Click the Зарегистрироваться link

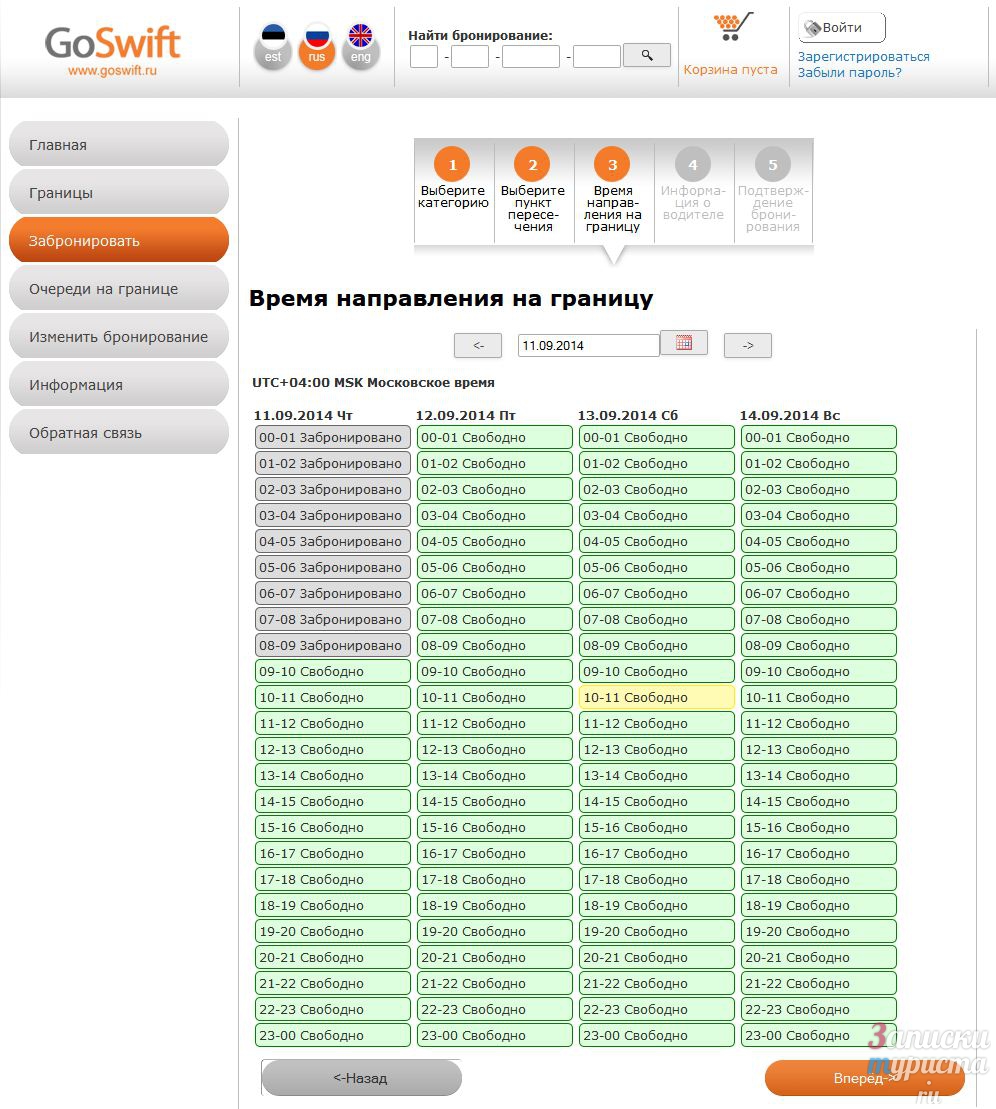(x=863, y=57)
